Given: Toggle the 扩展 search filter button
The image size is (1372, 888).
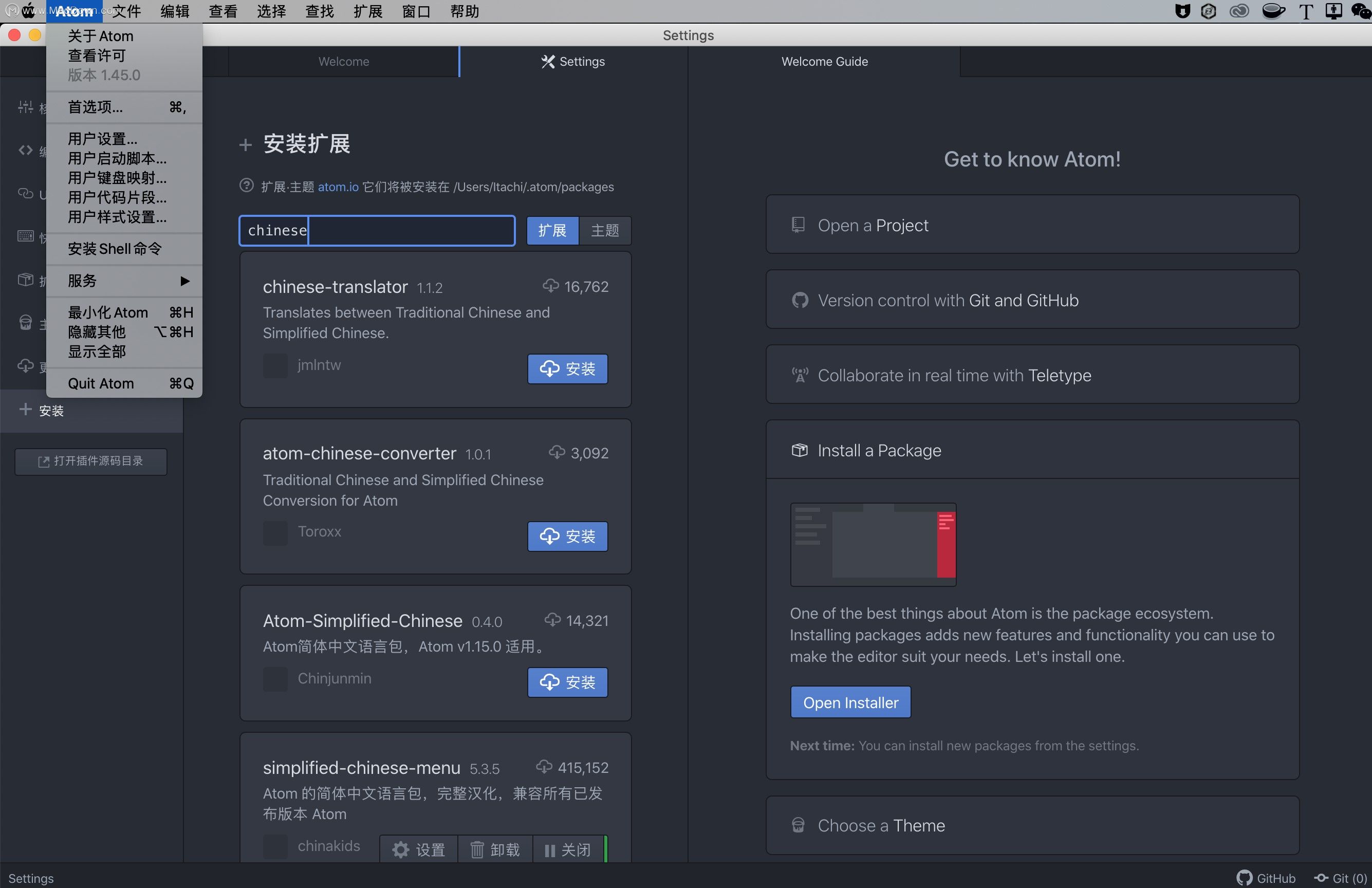Looking at the screenshot, I should tap(552, 231).
